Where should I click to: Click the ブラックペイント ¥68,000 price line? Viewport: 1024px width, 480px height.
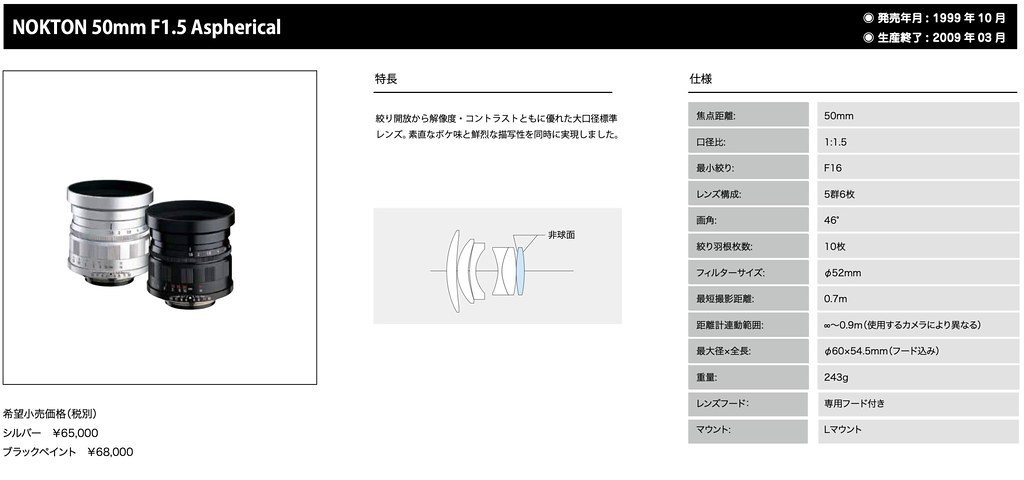68,452
